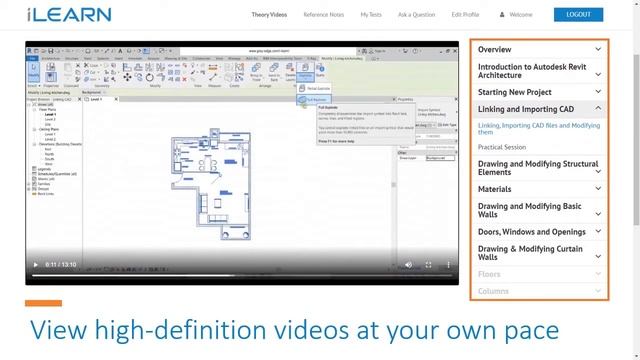The width and height of the screenshot is (640, 360).
Task: Click the Move tool icon in the Revit ribbon
Action: [x=127, y=77]
